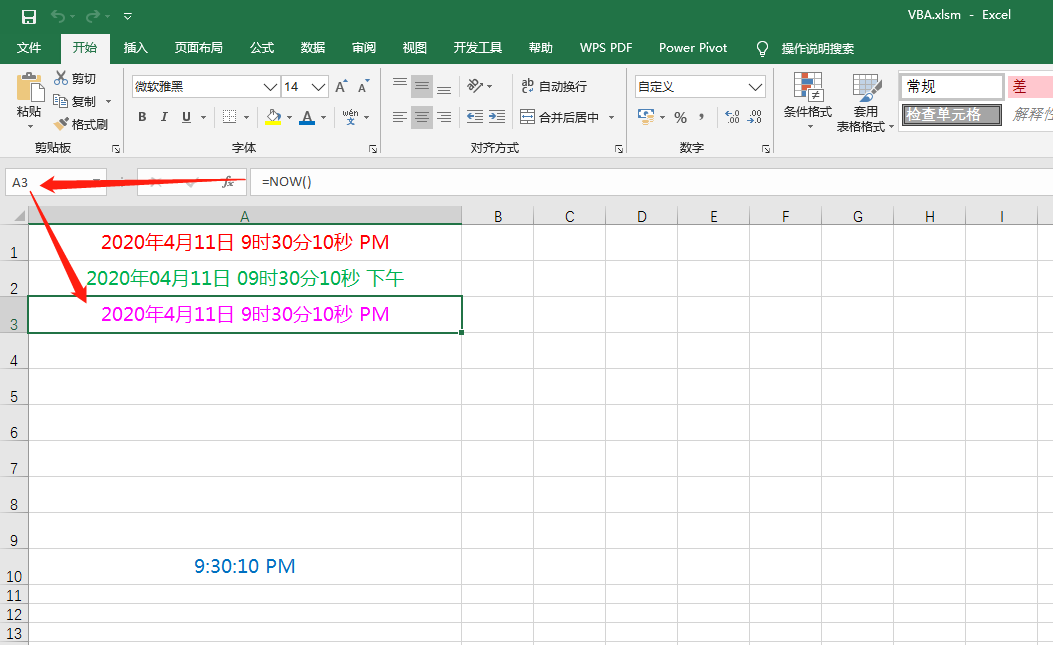Viewport: 1053px width, 645px height.
Task: Click the Save icon in title bar
Action: (x=29, y=16)
